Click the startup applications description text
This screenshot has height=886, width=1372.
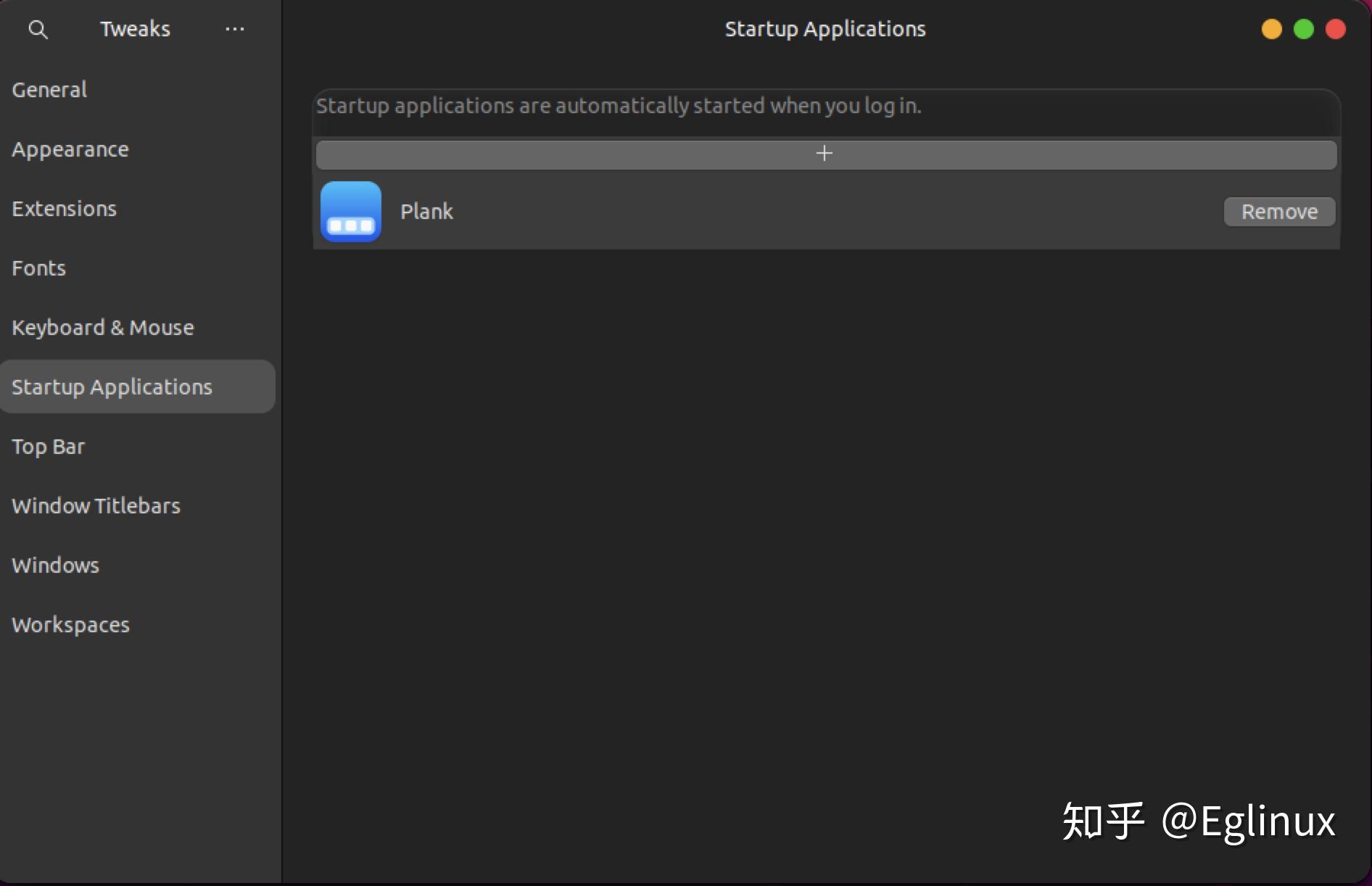coord(619,106)
